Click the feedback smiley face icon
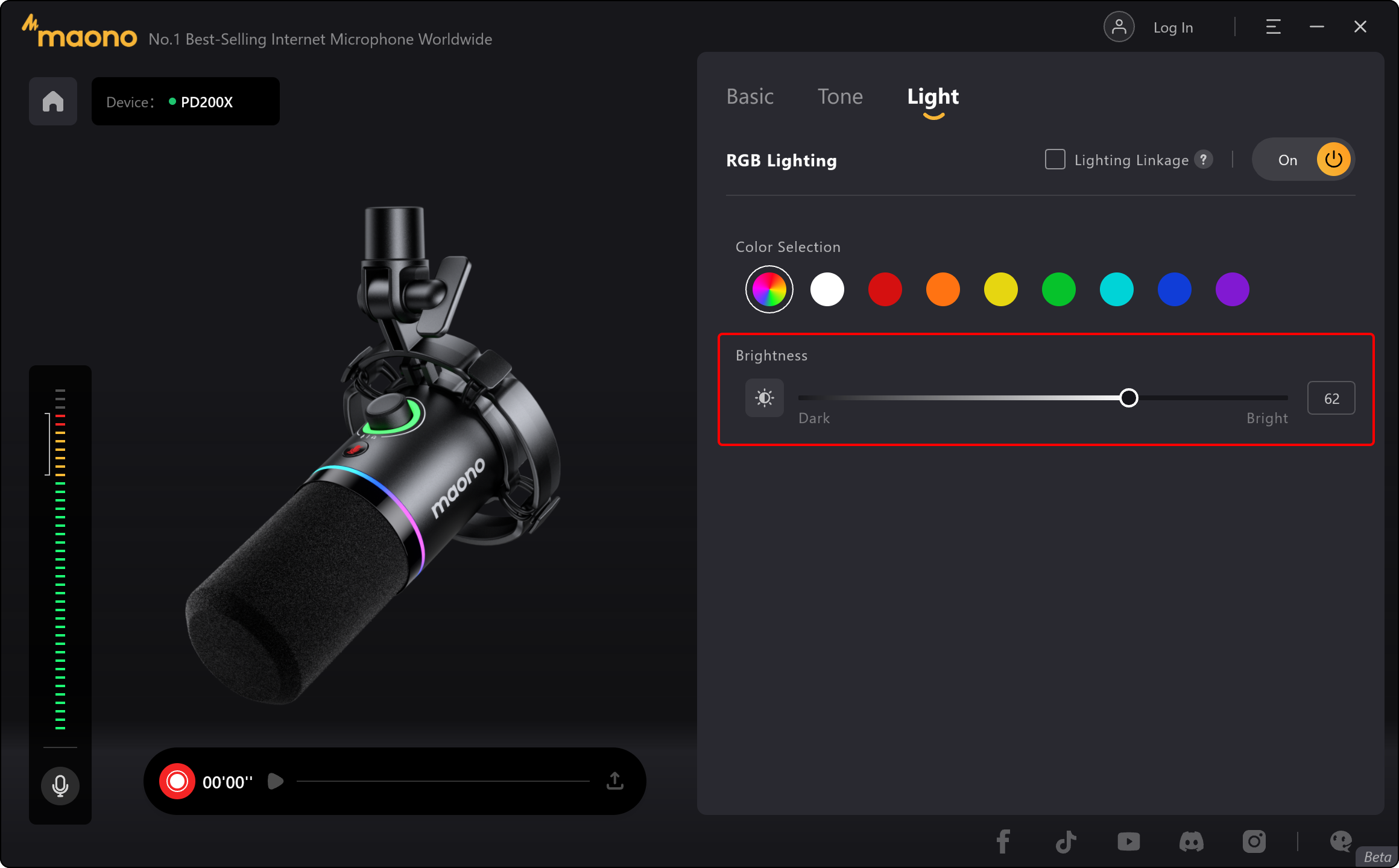1399x868 pixels. click(x=1341, y=841)
